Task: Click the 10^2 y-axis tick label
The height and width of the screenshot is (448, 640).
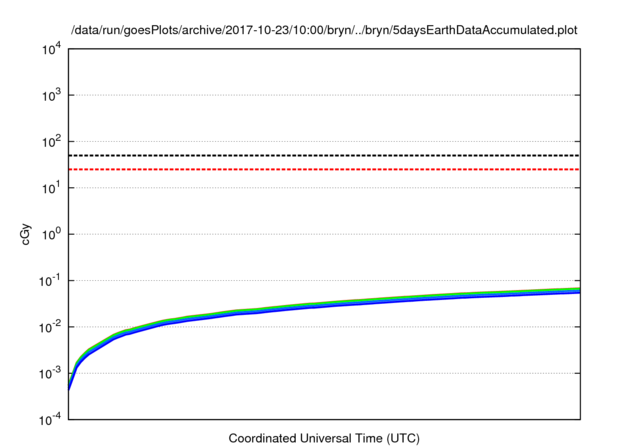Action: (x=51, y=142)
